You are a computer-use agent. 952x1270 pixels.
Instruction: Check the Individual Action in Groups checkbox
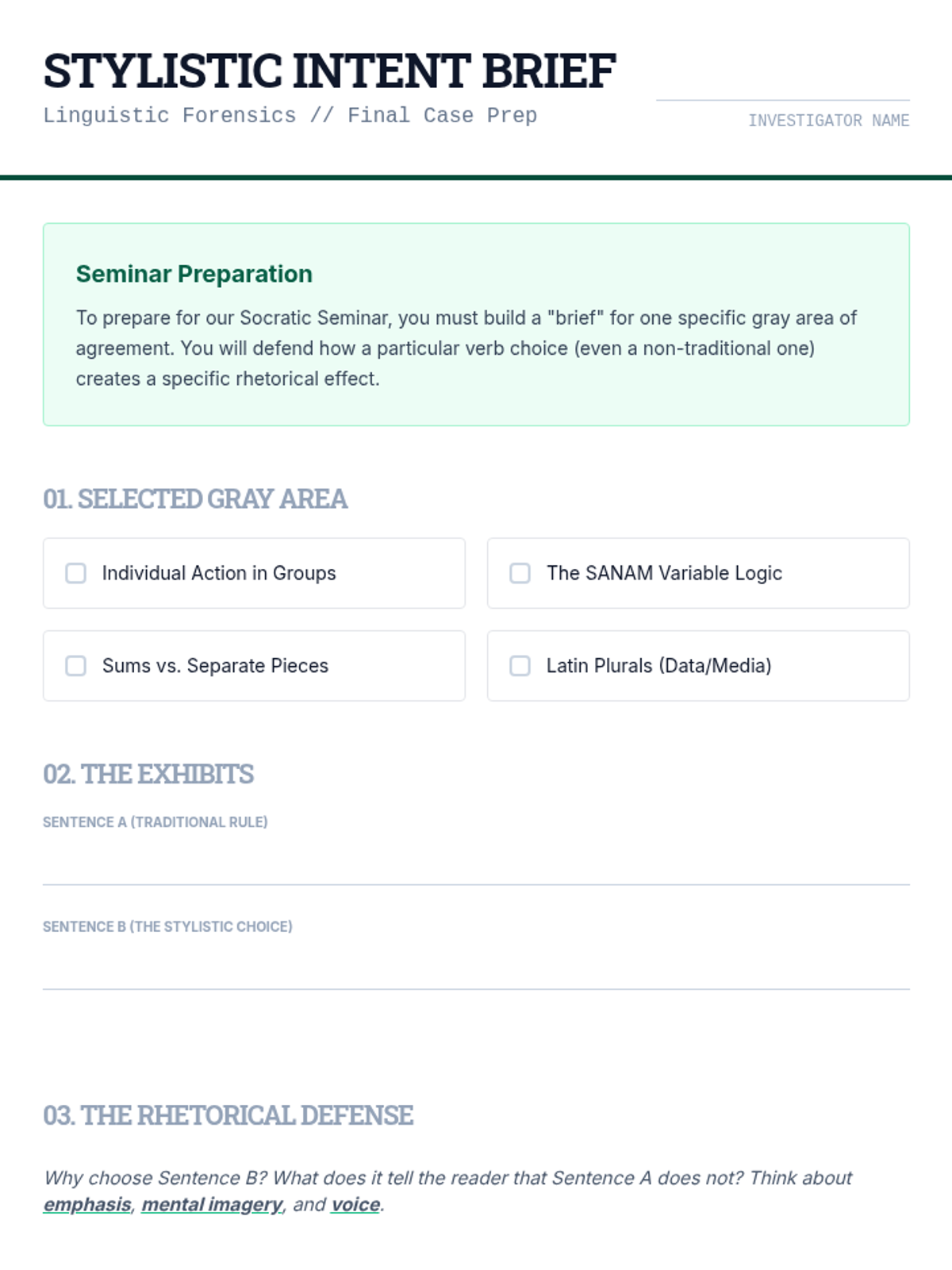(76, 573)
